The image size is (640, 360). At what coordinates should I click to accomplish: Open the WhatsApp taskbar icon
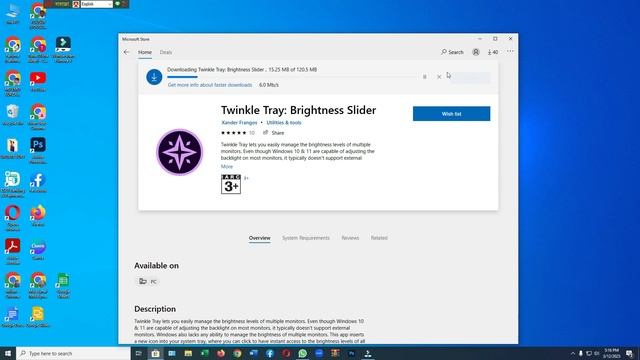[x=302, y=353]
